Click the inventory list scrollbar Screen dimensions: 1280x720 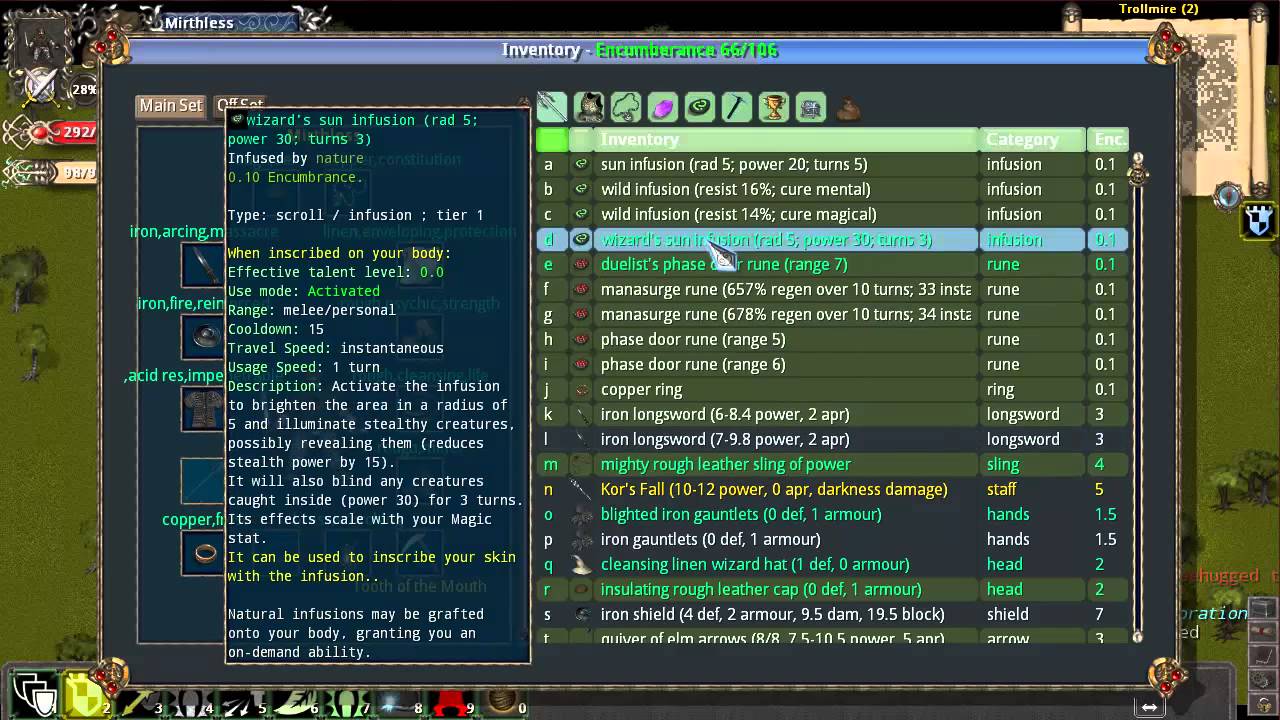(1137, 400)
